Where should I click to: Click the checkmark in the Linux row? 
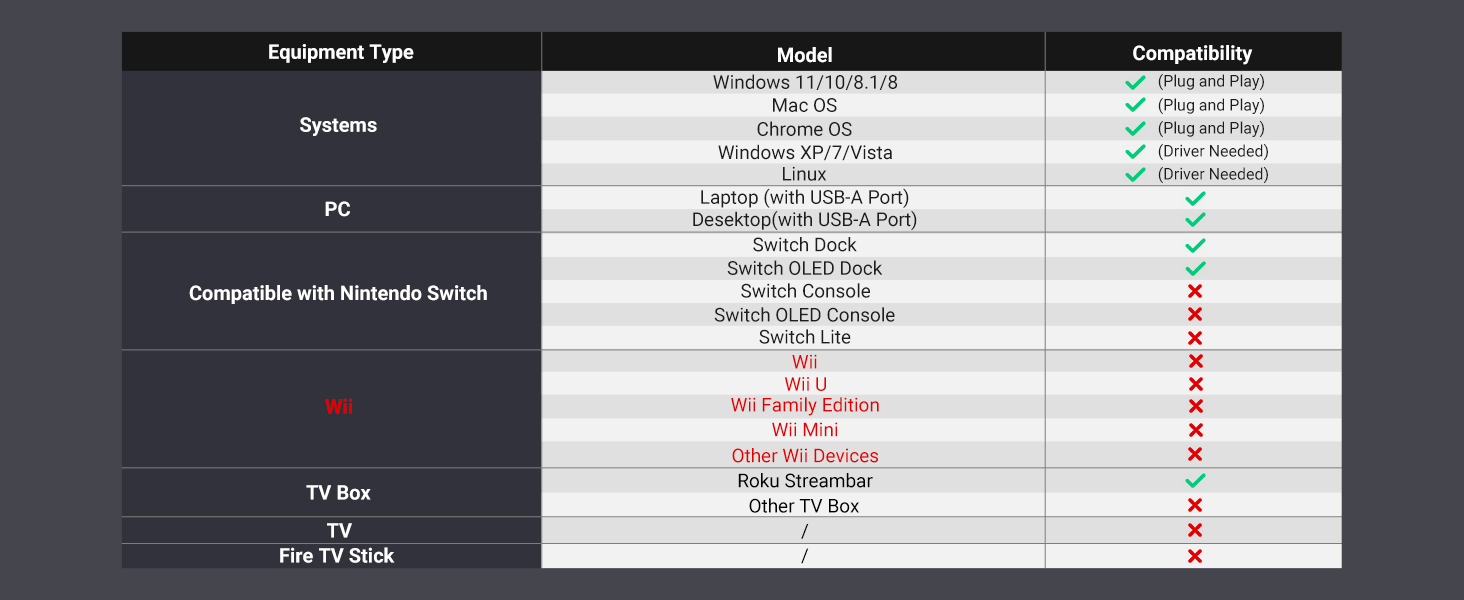click(x=1135, y=175)
